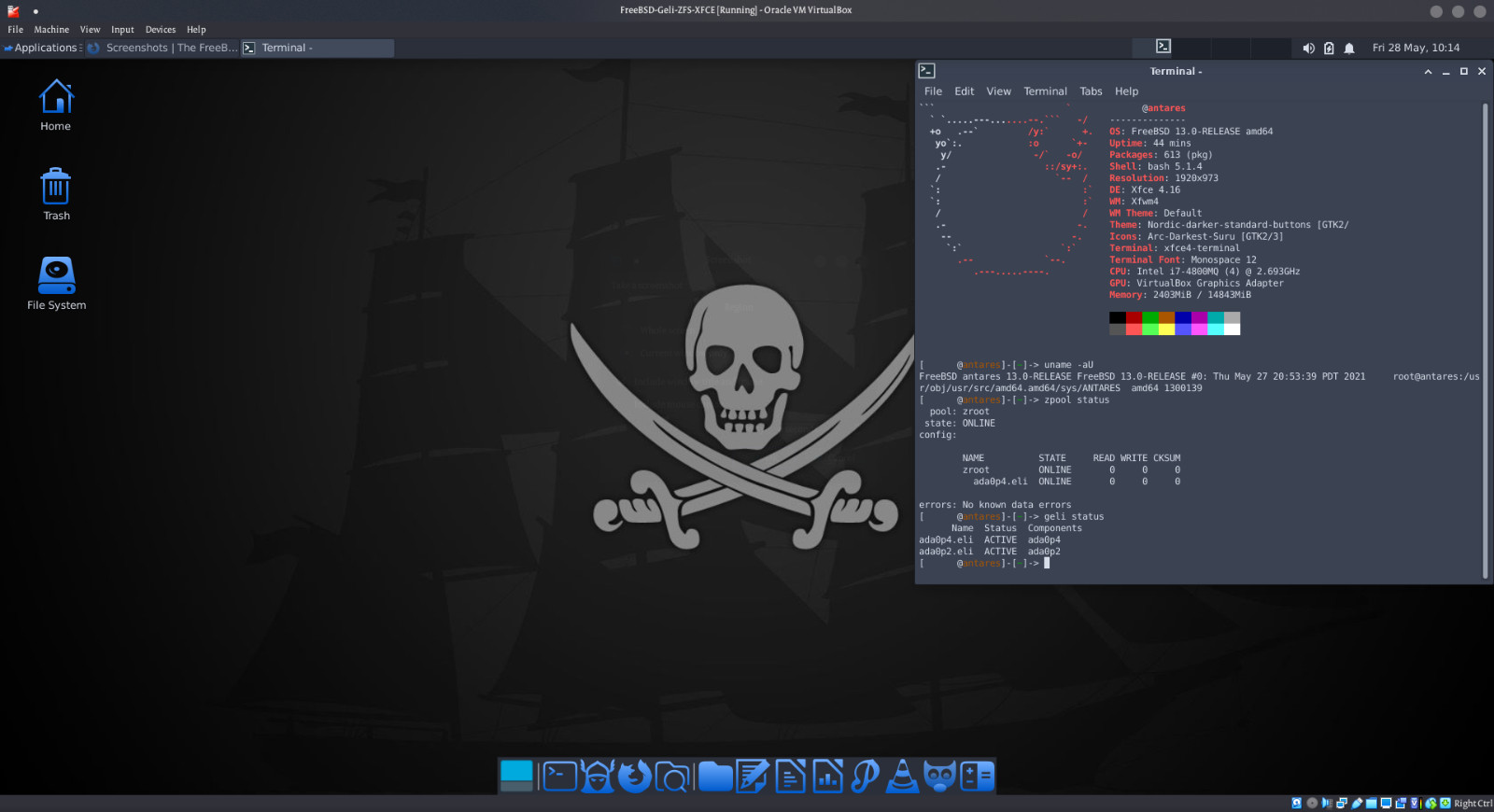
Task: Open the Terminal window File menu
Action: click(933, 91)
